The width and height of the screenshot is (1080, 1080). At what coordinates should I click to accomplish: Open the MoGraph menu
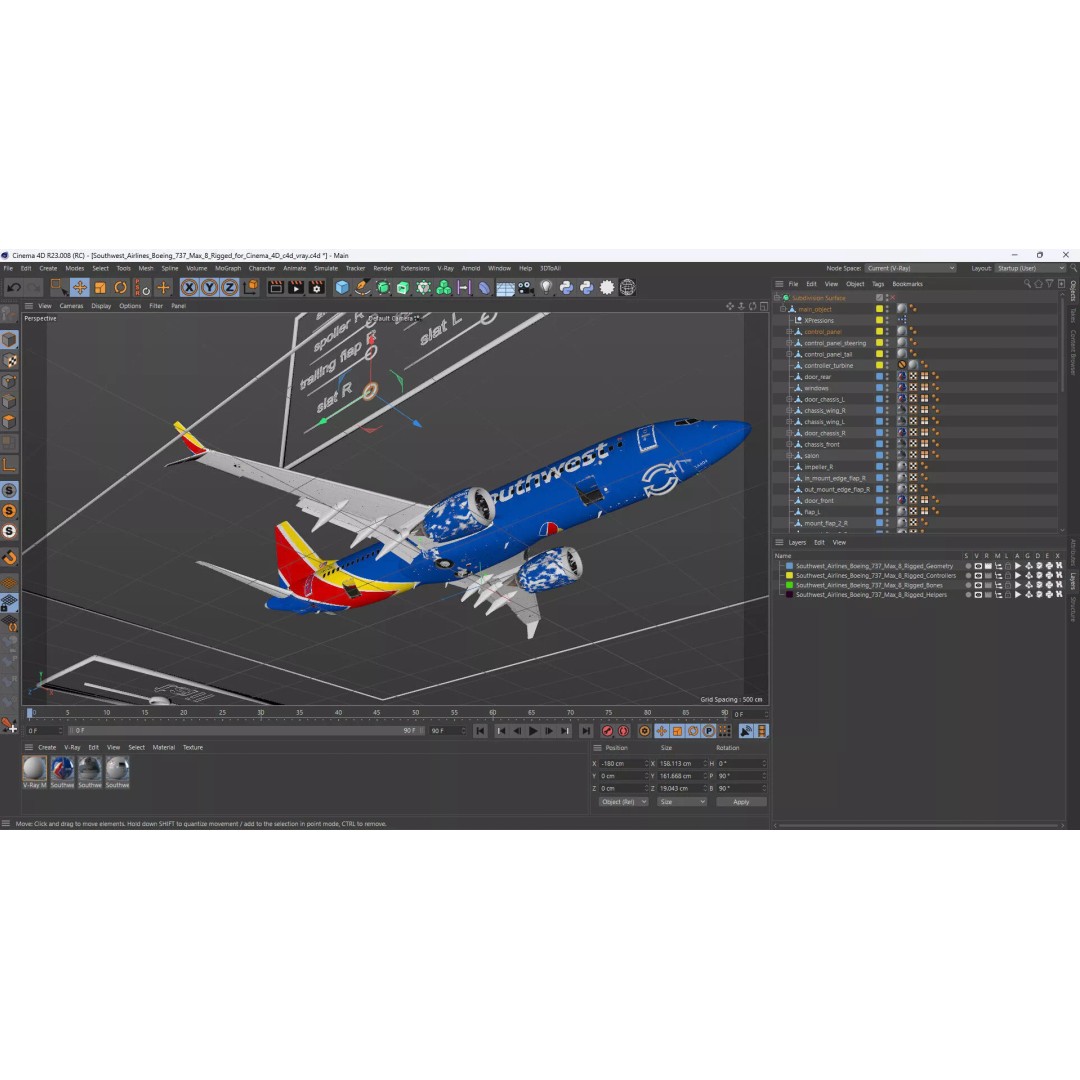click(228, 269)
